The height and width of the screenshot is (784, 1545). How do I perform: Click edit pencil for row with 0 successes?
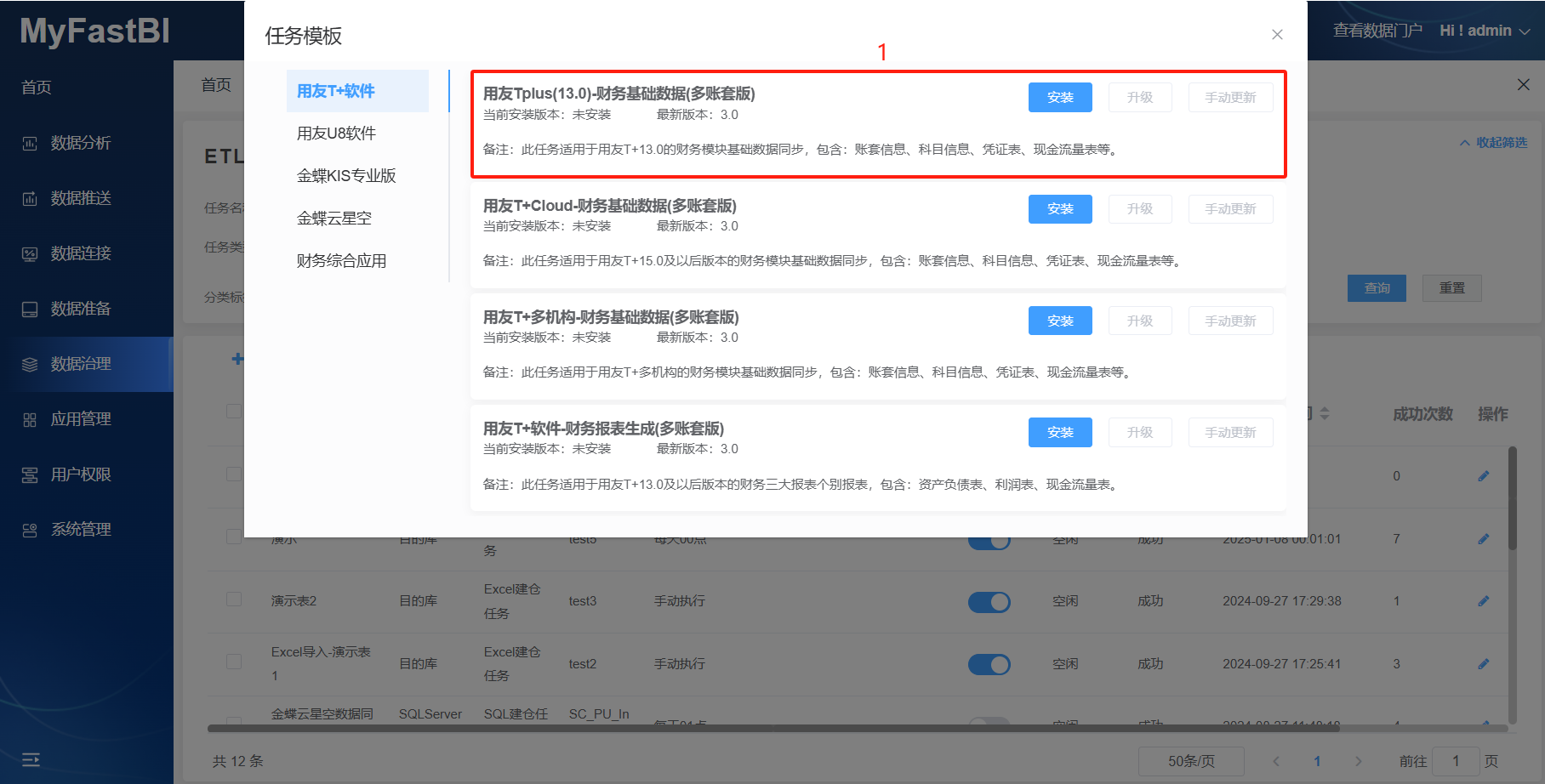pos(1484,476)
